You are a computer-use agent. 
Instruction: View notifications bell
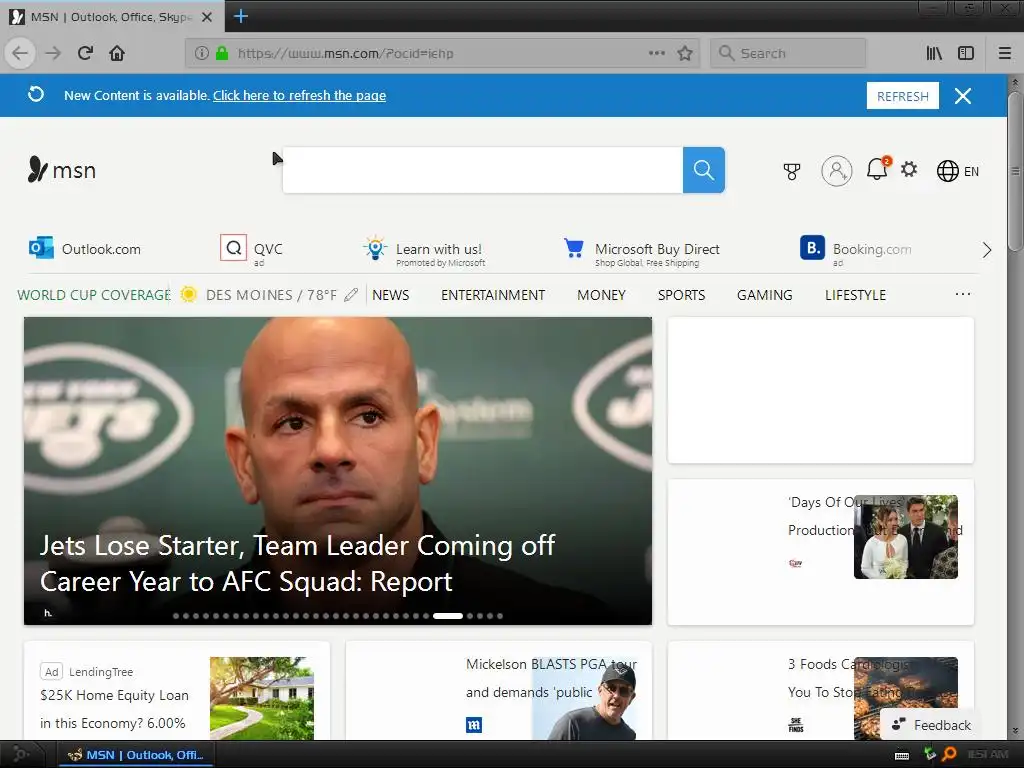click(x=877, y=169)
